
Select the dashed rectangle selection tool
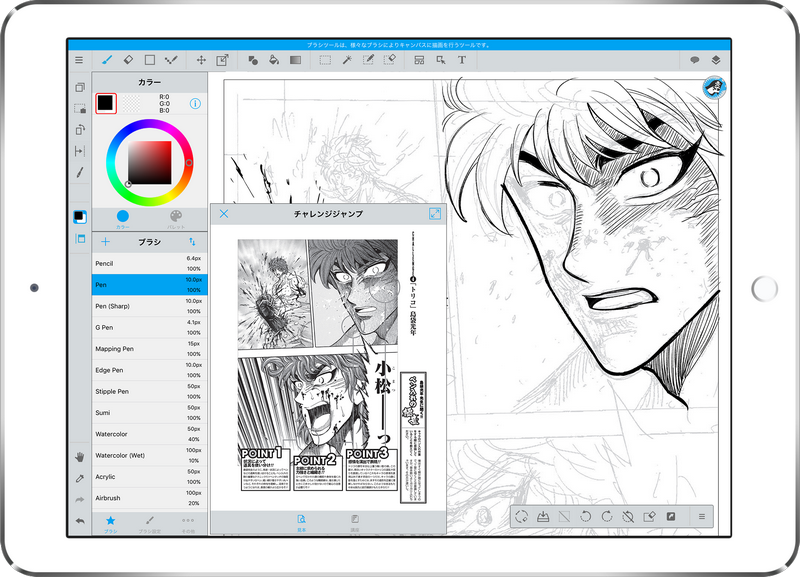(325, 60)
